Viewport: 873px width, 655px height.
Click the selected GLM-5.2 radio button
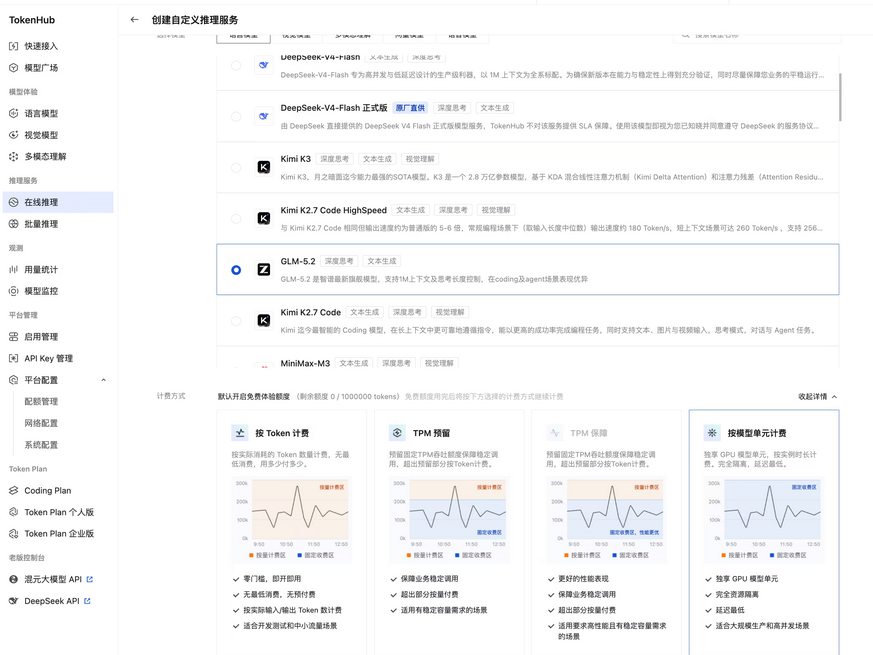tap(236, 270)
